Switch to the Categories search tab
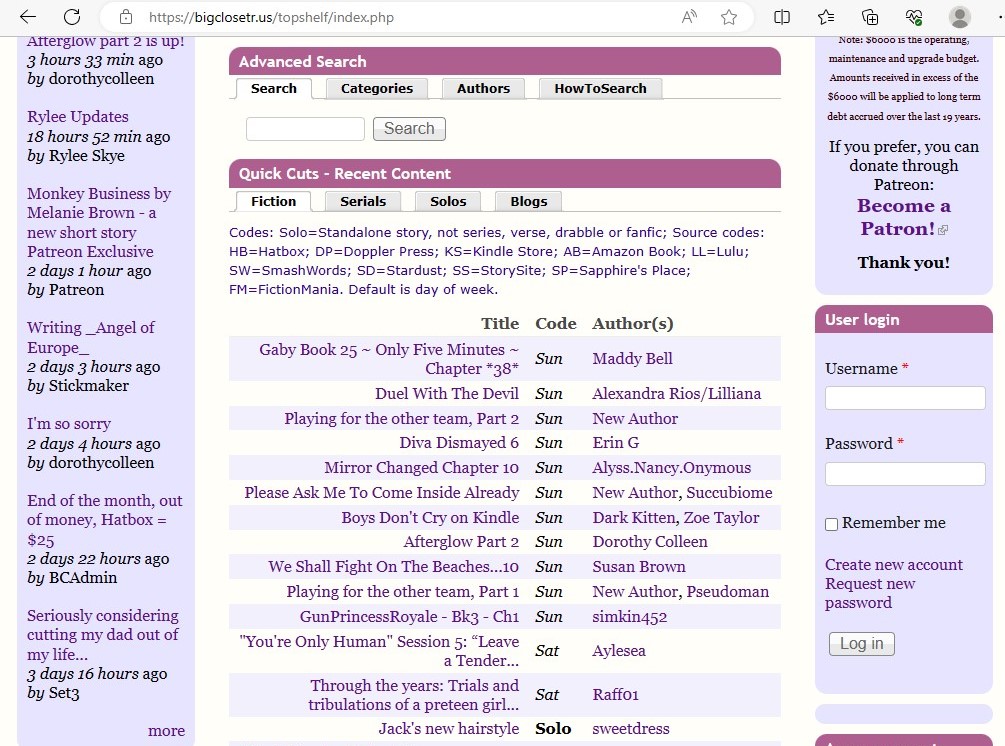This screenshot has height=746, width=1005. click(x=376, y=88)
